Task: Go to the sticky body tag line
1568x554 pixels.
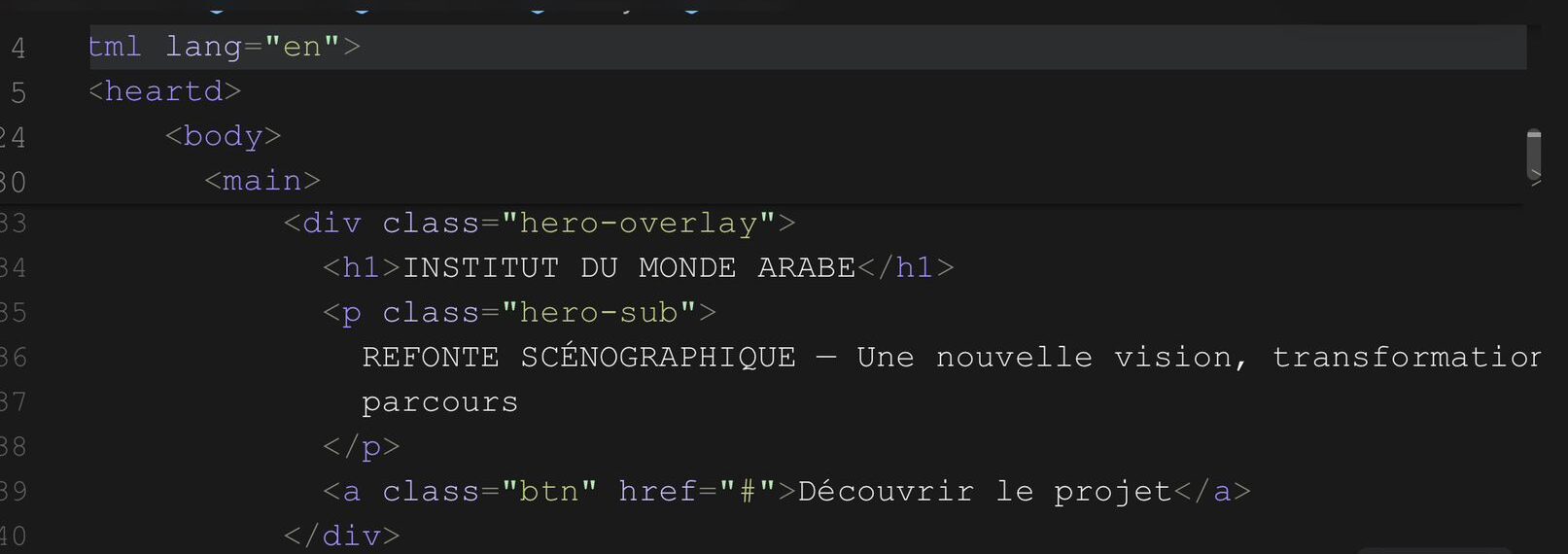Action: coord(223,136)
